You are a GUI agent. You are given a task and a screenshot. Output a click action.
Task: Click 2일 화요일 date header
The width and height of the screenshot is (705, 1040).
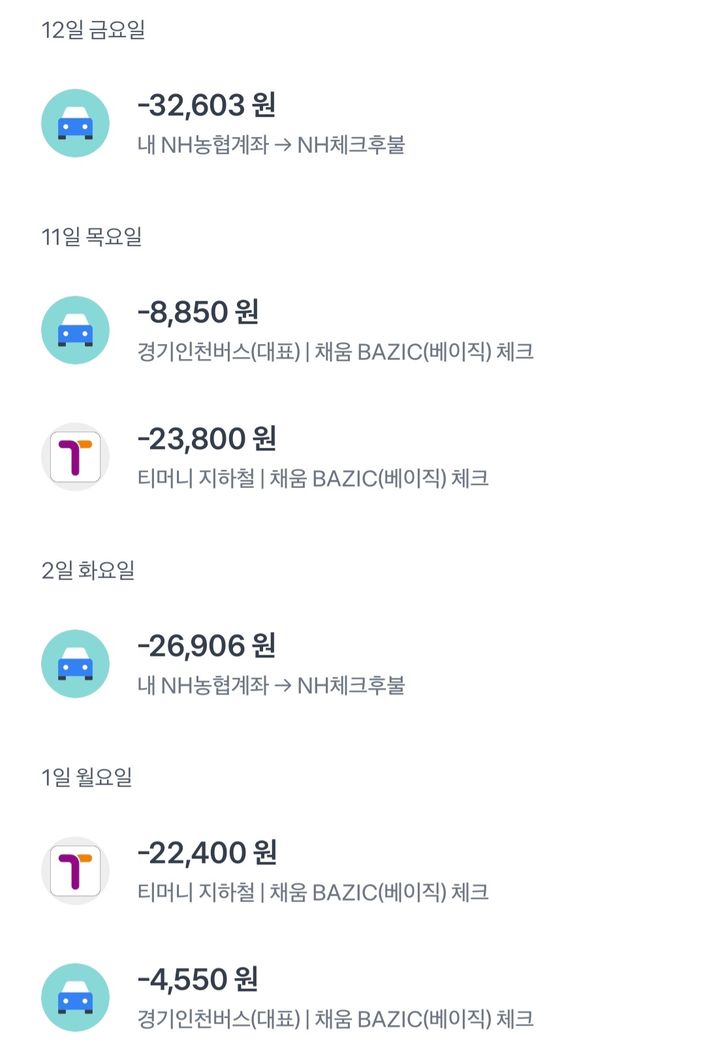tap(88, 571)
